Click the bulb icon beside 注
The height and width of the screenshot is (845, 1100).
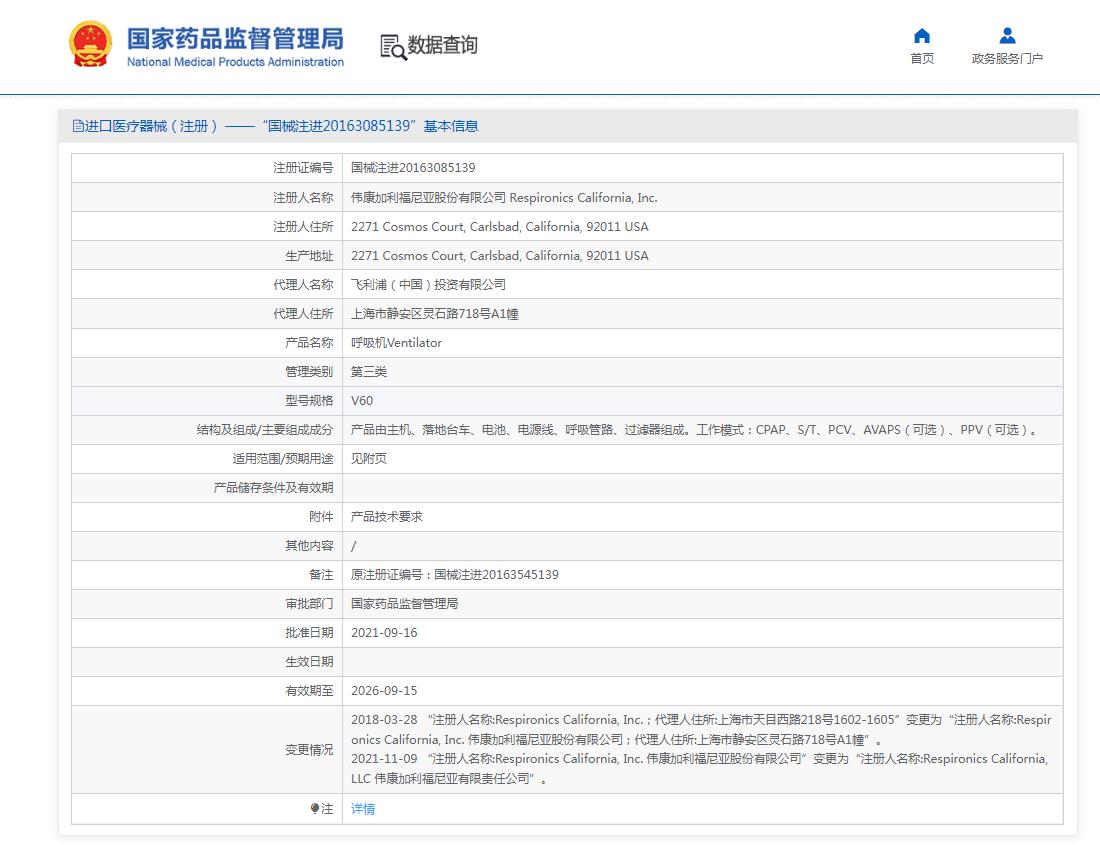315,809
